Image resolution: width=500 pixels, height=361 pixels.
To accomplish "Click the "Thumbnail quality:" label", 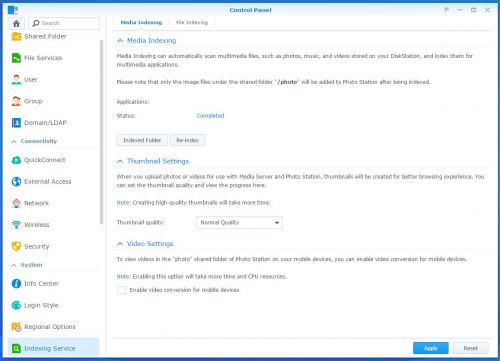I will (x=141, y=223).
